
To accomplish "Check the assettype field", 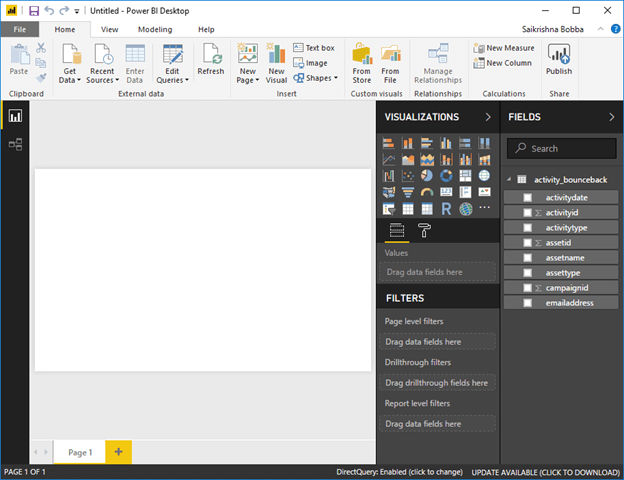I will (528, 273).
